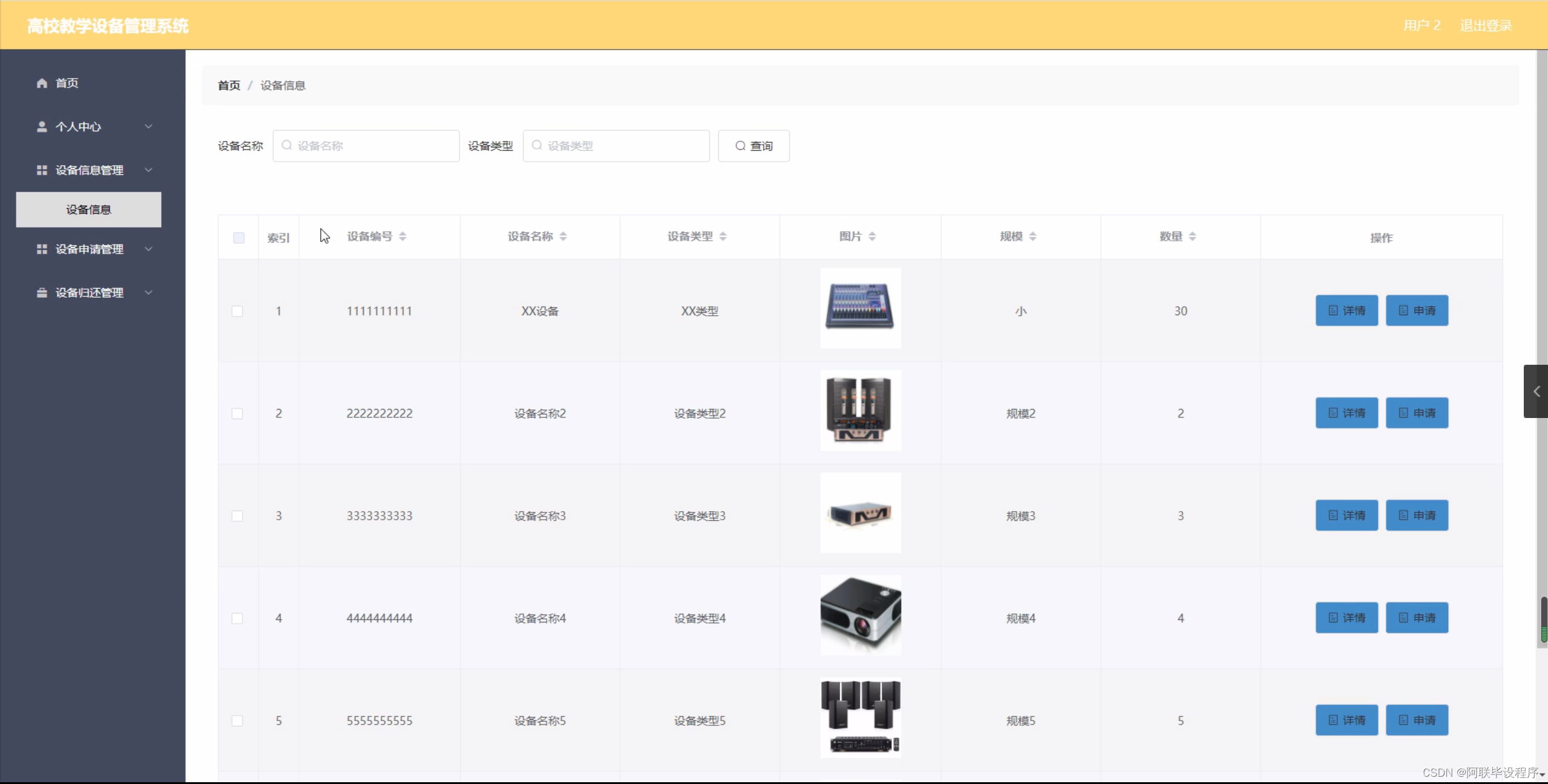
Task: Check the checkbox for device 1111111111
Action: (237, 311)
